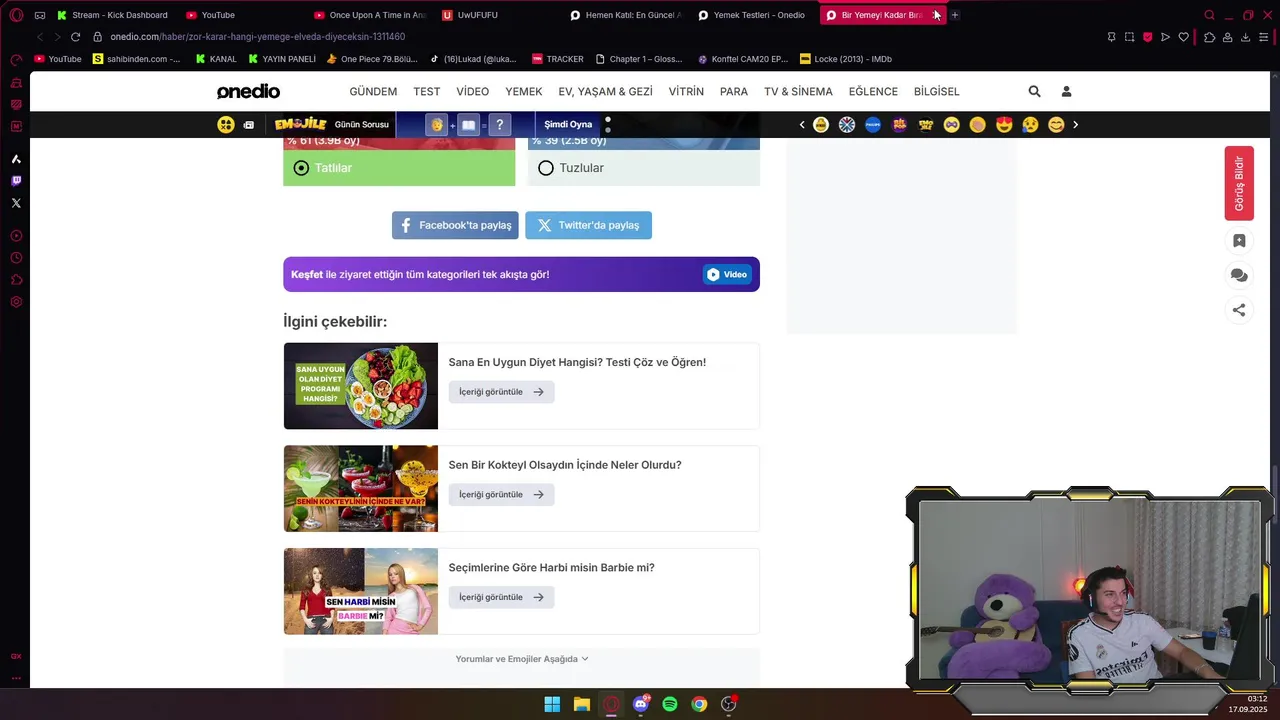
Task: Open GX Control speedometer in sidebar
Action: pos(16,60)
